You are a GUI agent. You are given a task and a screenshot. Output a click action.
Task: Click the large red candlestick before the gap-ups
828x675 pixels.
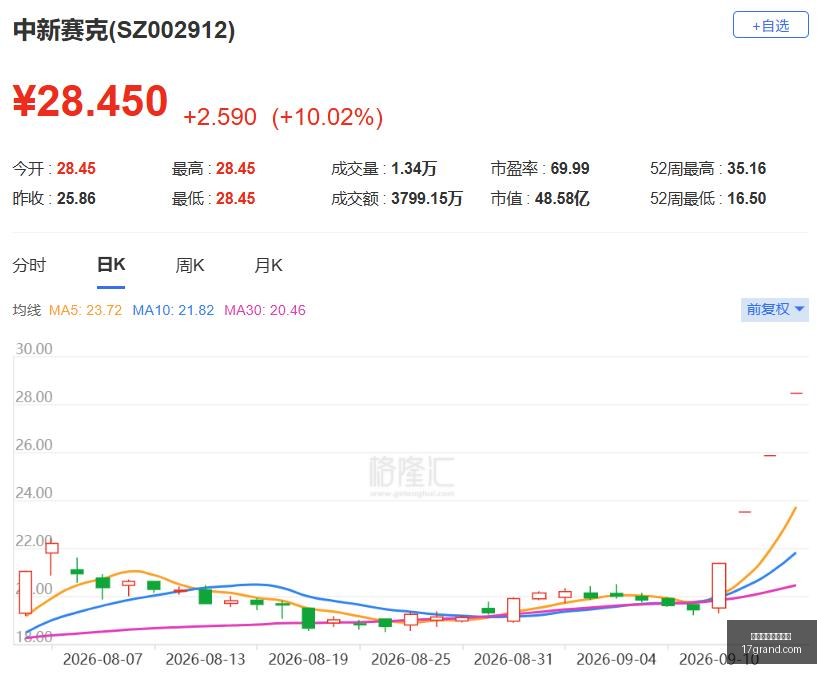[719, 586]
